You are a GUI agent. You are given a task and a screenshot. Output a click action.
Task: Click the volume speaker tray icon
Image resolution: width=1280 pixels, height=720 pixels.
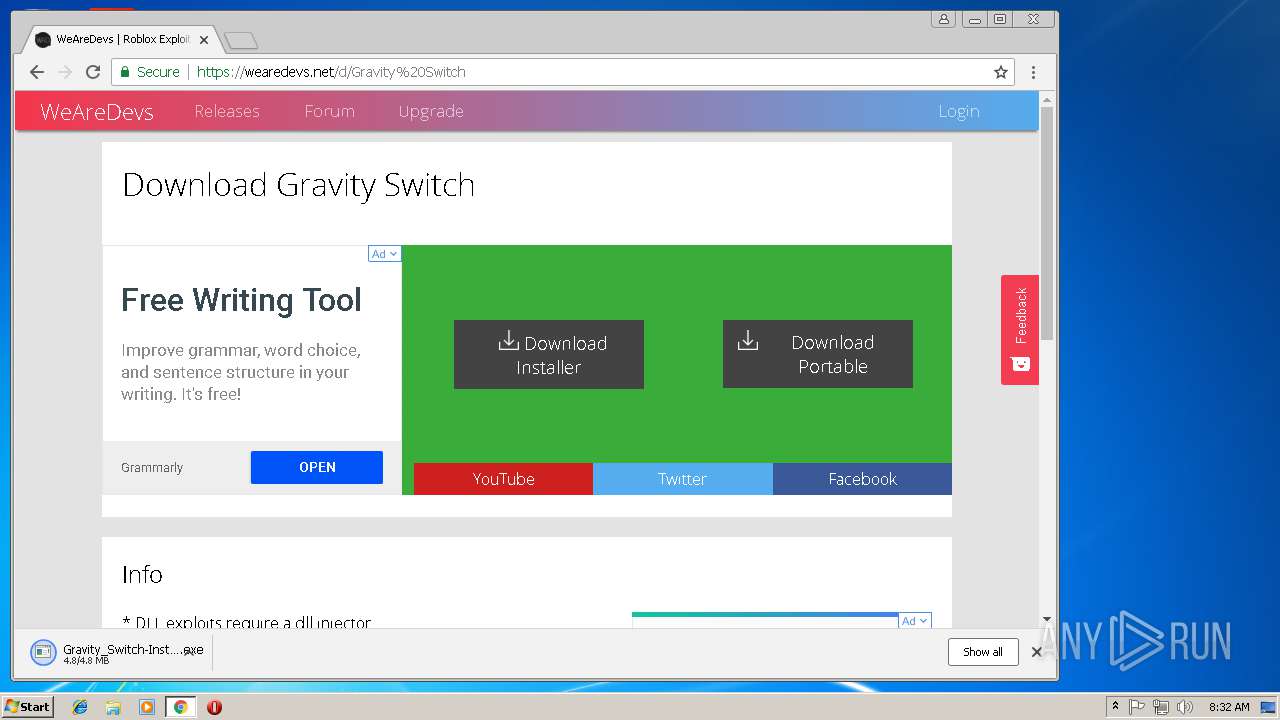1185,707
